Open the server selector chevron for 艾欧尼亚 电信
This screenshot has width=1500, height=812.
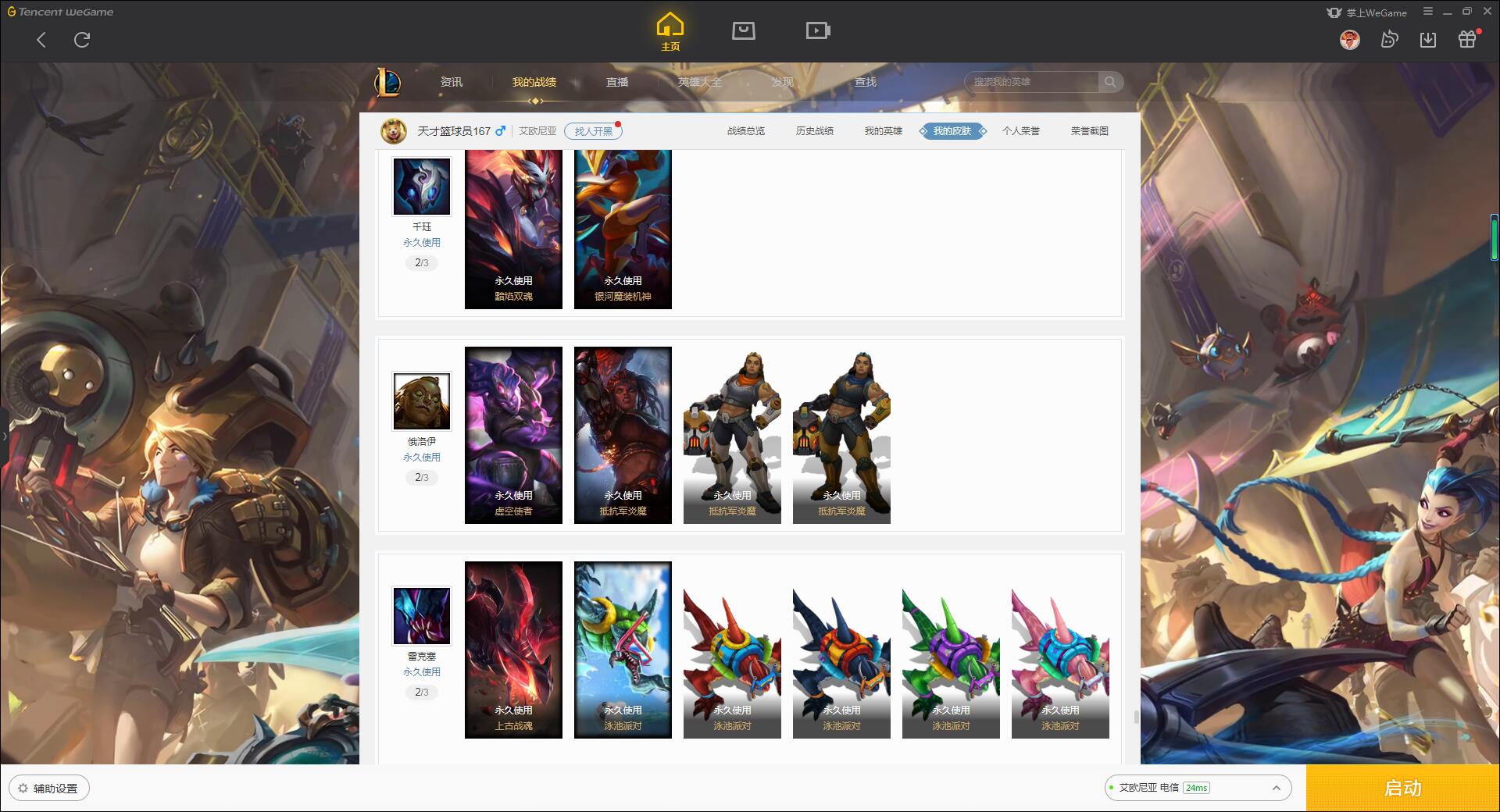click(x=1276, y=788)
